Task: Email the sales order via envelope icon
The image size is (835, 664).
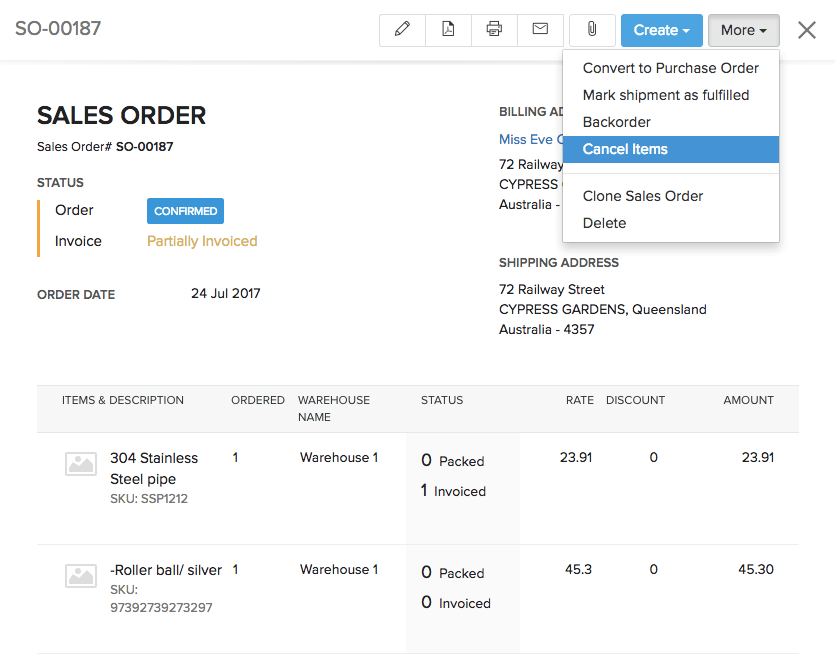Action: [540, 30]
